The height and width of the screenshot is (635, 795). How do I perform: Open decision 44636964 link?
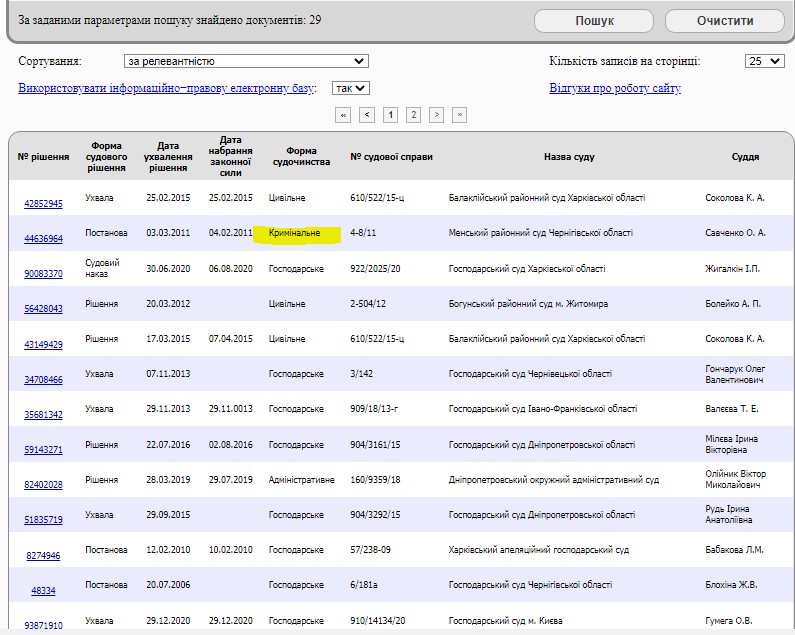tap(43, 239)
